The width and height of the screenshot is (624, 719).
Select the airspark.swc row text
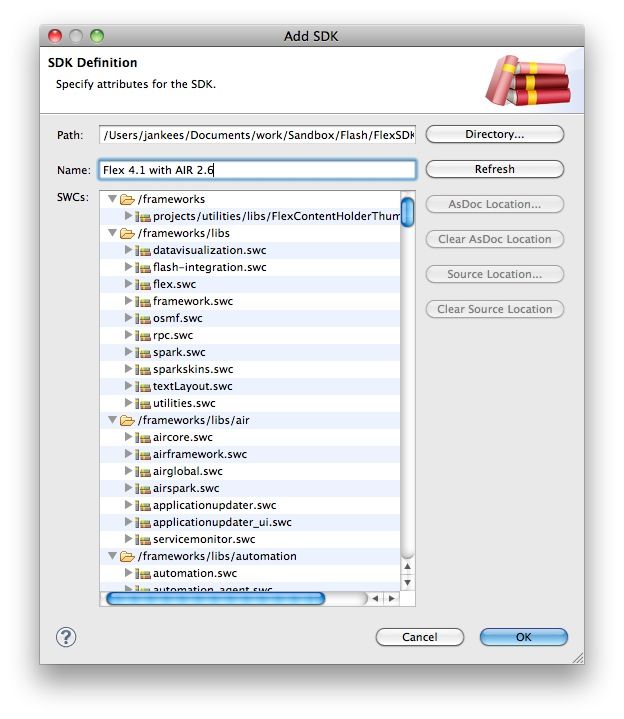pos(186,488)
